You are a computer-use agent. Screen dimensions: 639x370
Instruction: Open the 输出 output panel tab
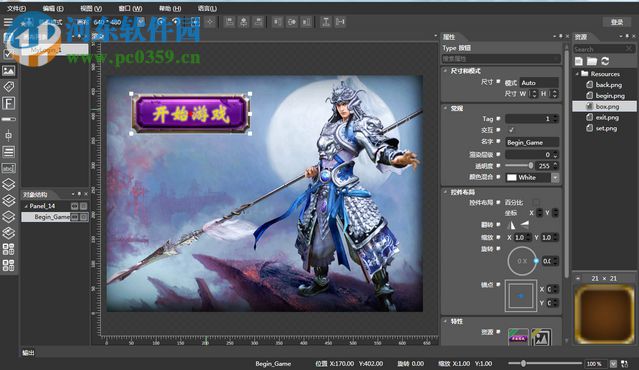pos(29,353)
